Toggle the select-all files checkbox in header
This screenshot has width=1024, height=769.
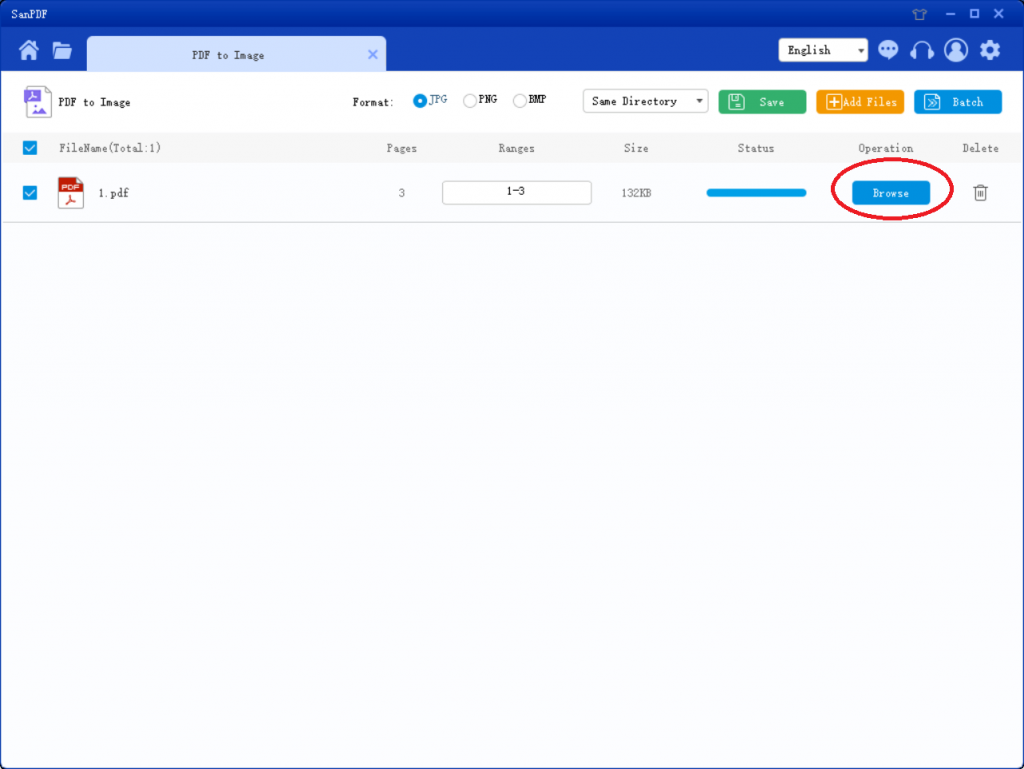(x=30, y=148)
